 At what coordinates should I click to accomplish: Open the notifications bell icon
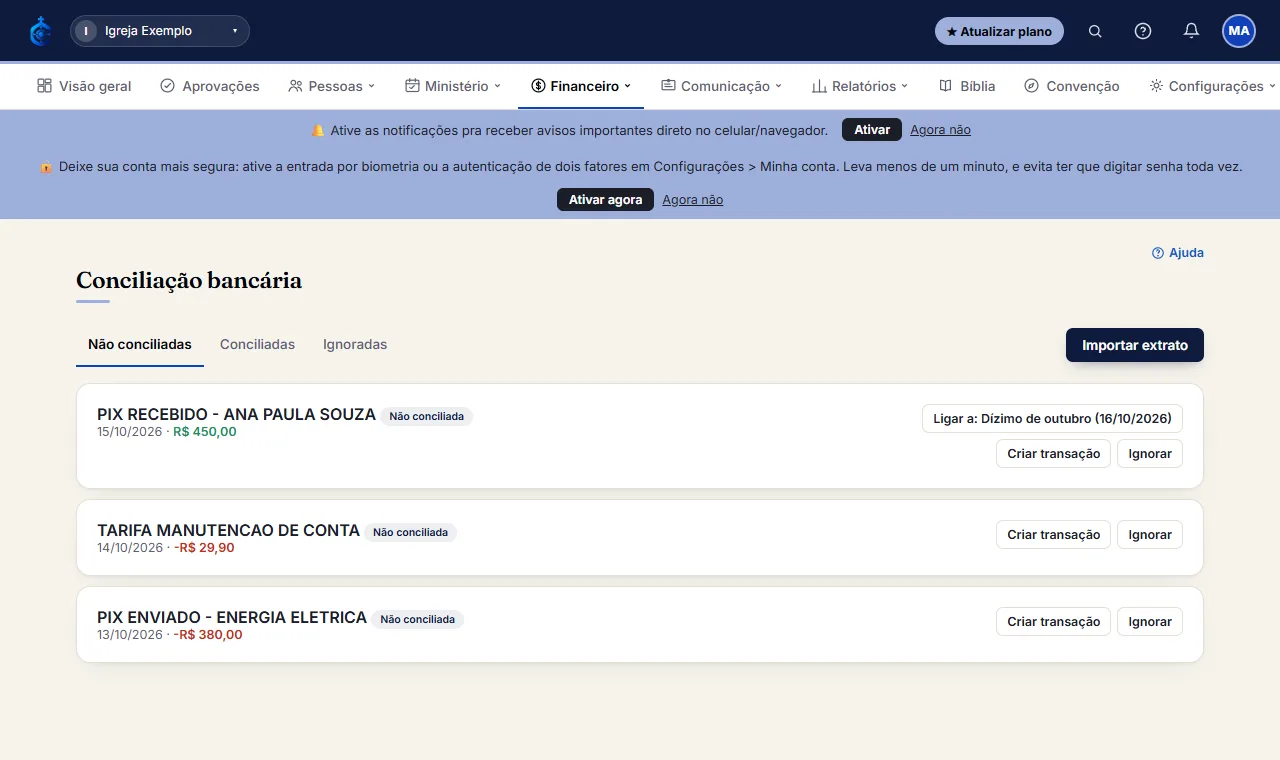tap(1191, 31)
